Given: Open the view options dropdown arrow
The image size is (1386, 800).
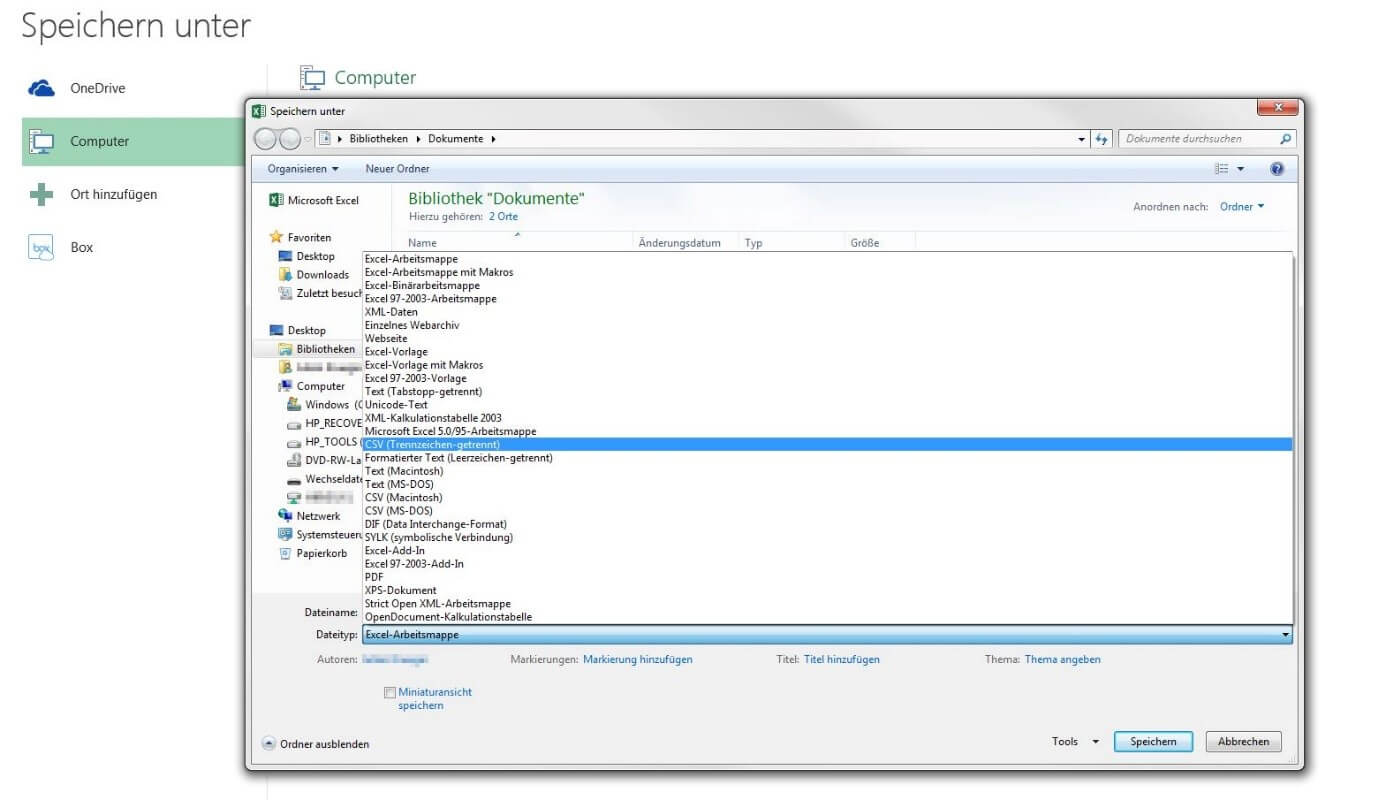Looking at the screenshot, I should click(x=1241, y=169).
